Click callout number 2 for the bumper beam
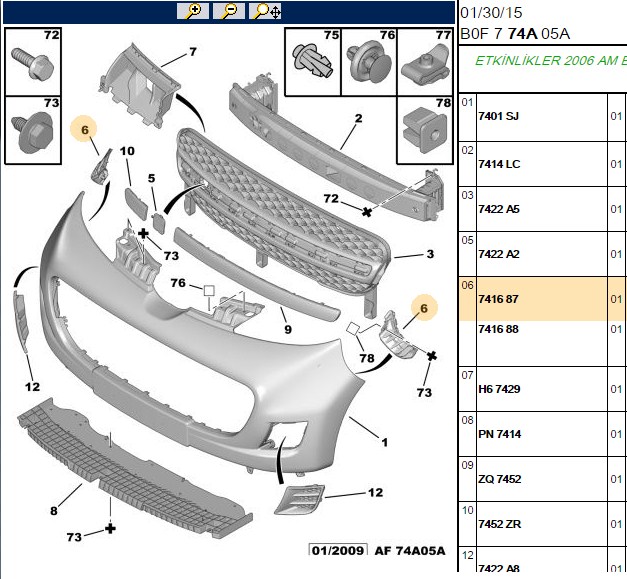The height and width of the screenshot is (579, 627). (x=358, y=118)
